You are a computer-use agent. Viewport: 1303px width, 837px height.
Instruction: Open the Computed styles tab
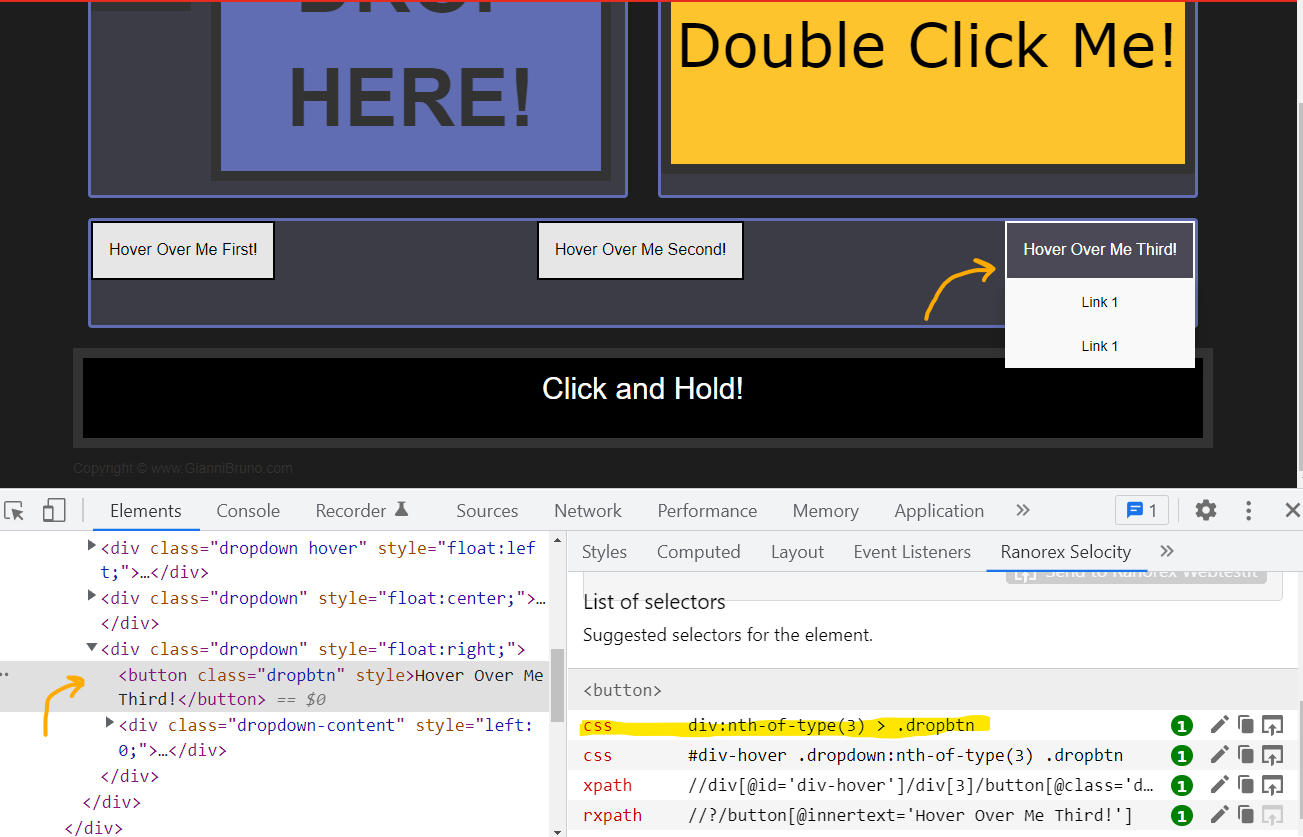698,552
